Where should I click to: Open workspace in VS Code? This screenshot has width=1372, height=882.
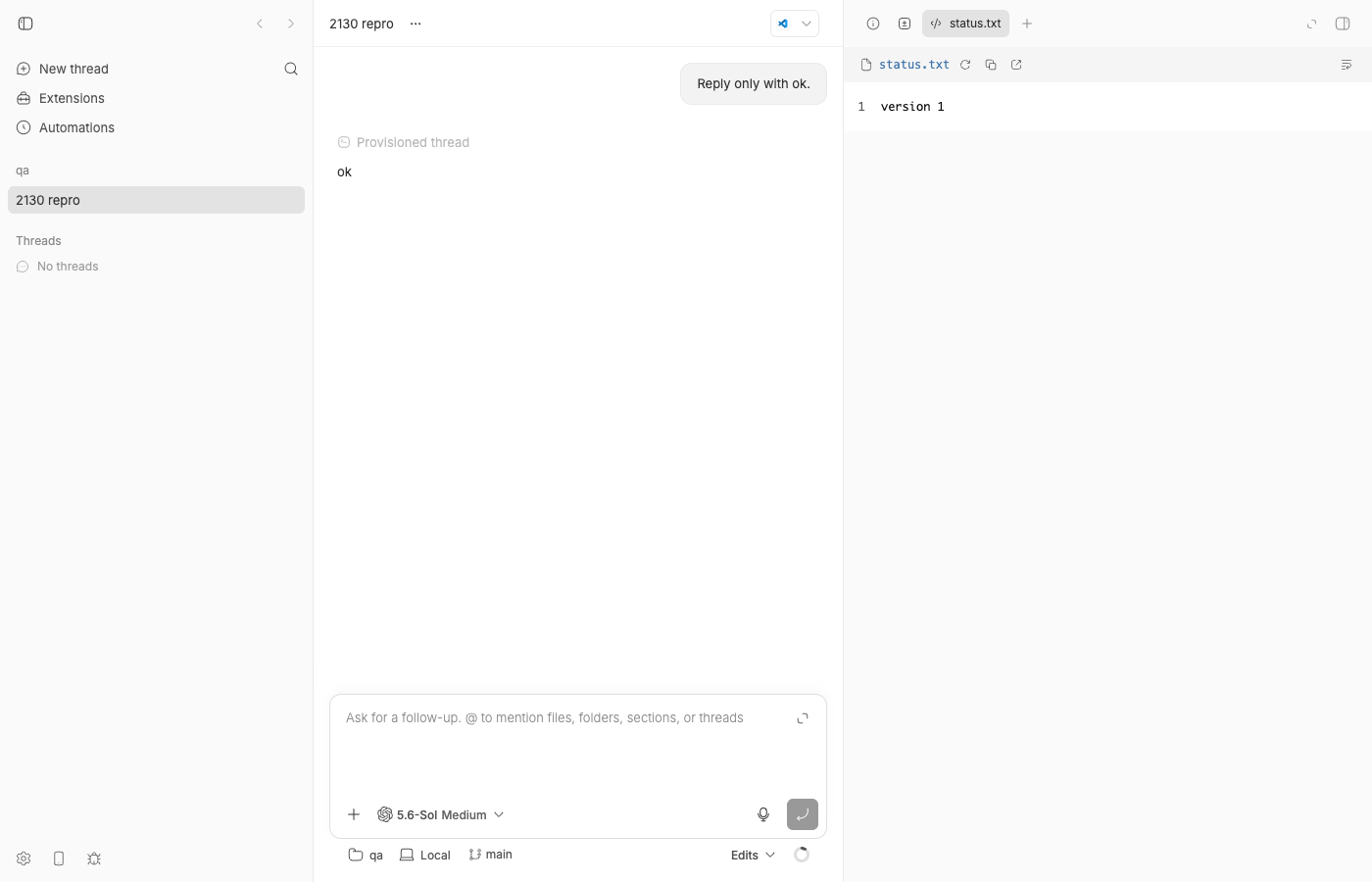pos(783,24)
